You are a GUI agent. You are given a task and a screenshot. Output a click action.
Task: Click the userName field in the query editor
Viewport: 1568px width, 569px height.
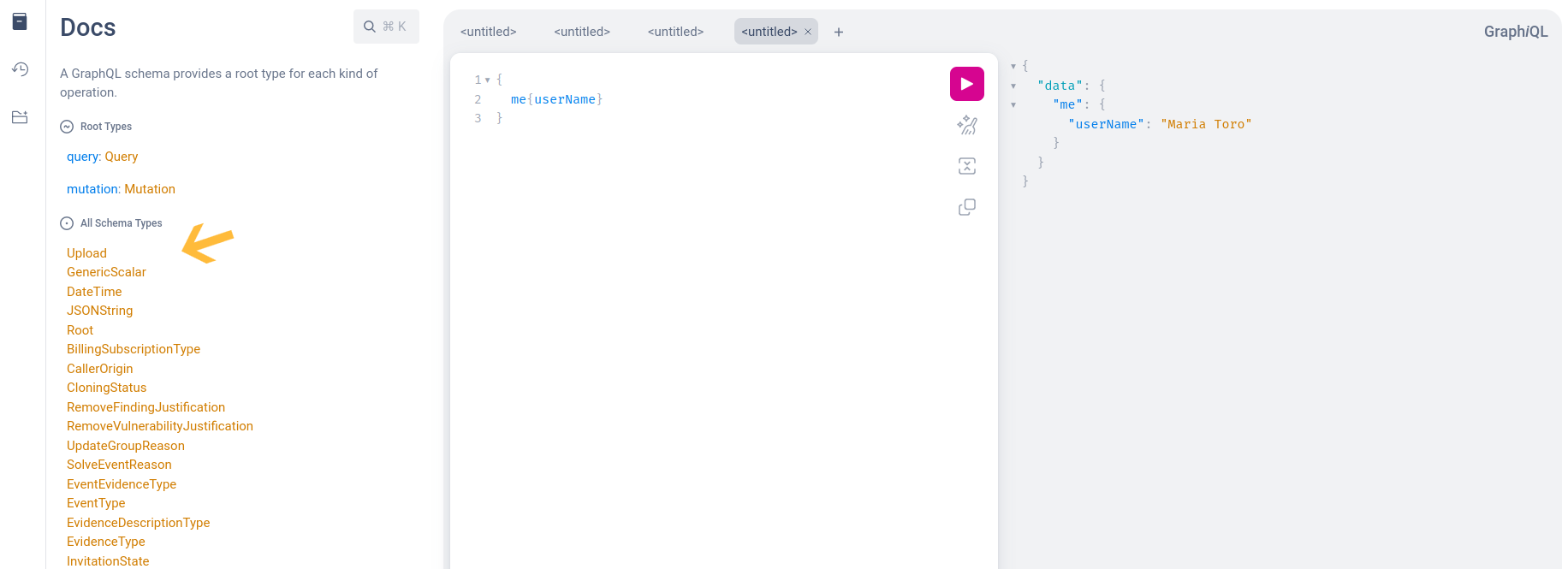[x=565, y=99]
